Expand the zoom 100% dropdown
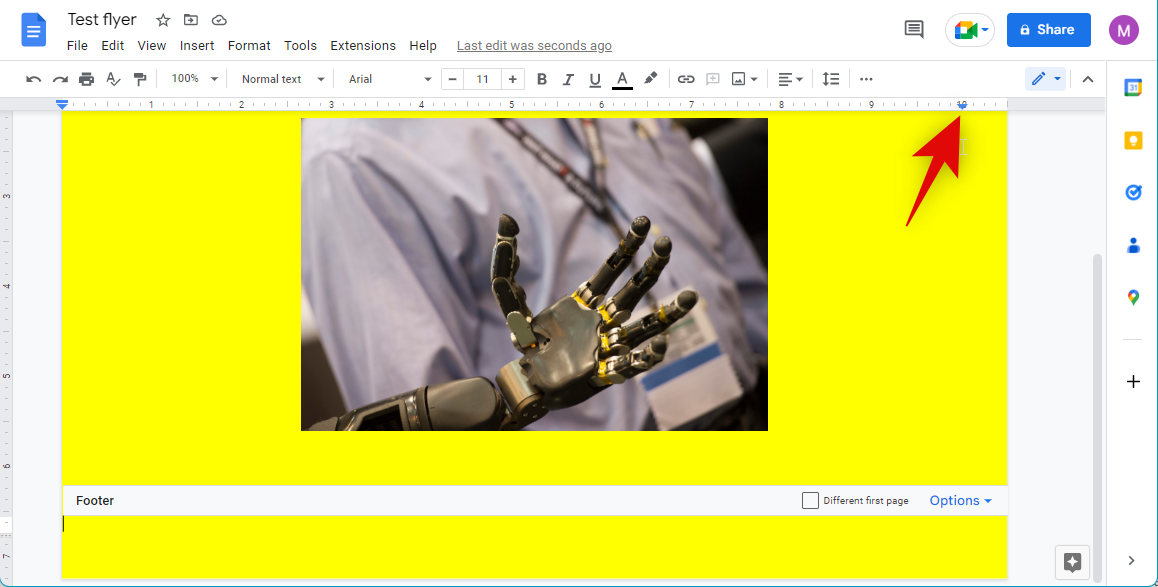This screenshot has width=1158, height=587. click(x=194, y=79)
